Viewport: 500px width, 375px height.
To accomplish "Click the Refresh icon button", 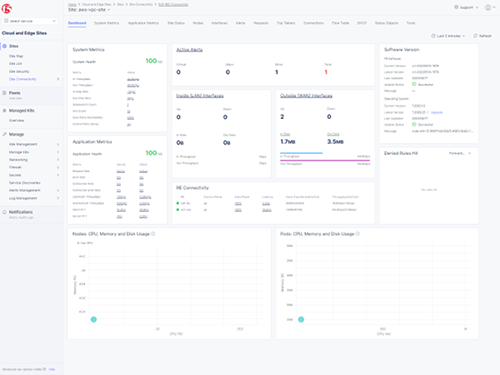I will (475, 36).
